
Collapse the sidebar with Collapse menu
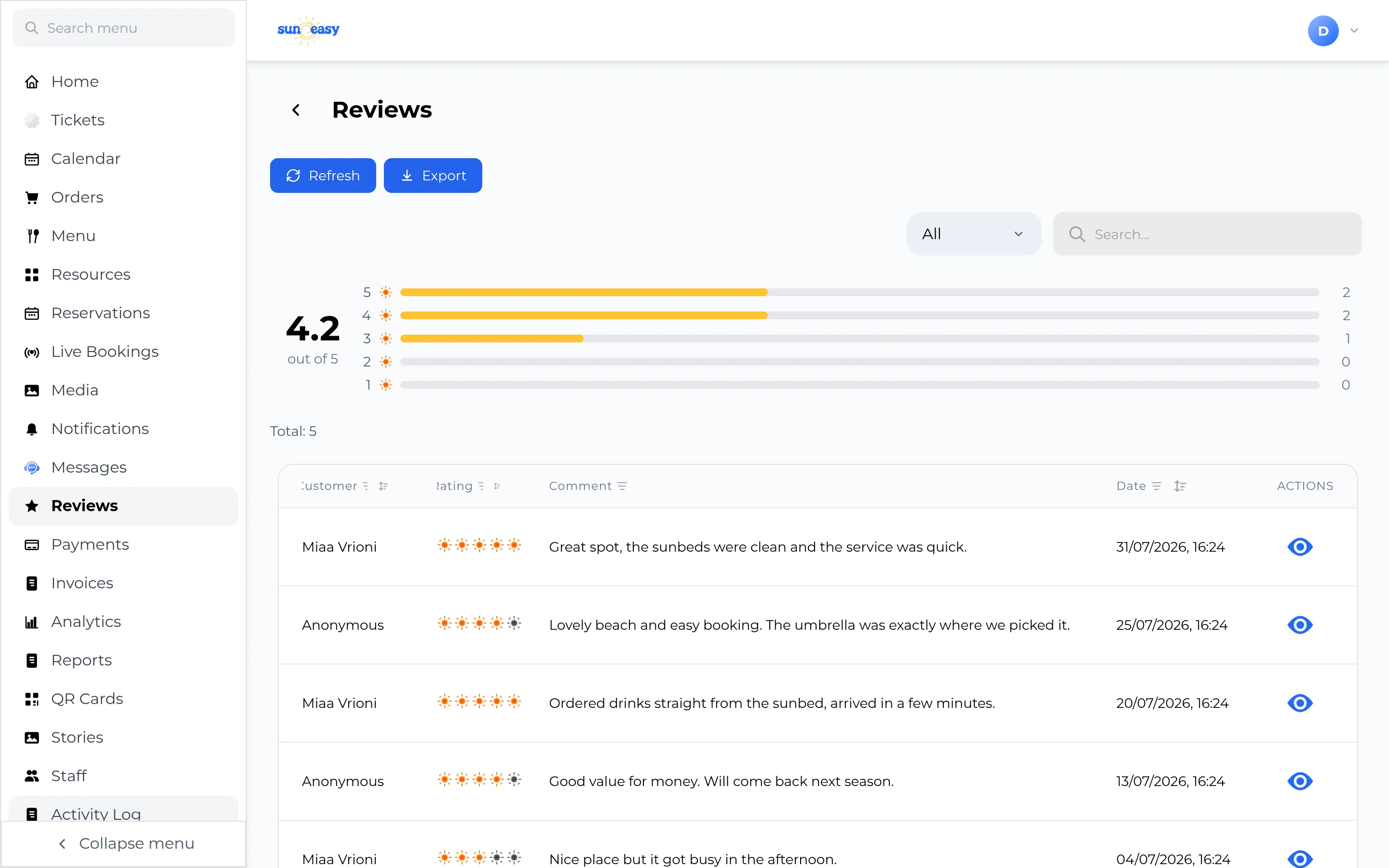124,843
